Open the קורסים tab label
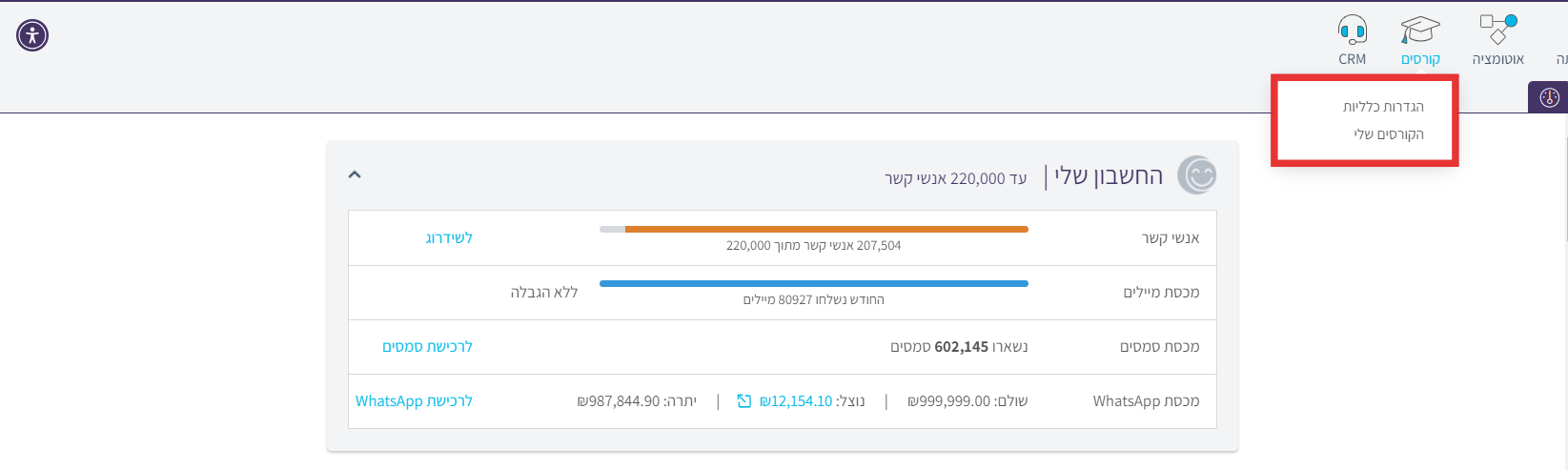The width and height of the screenshot is (1568, 470). point(1420,59)
